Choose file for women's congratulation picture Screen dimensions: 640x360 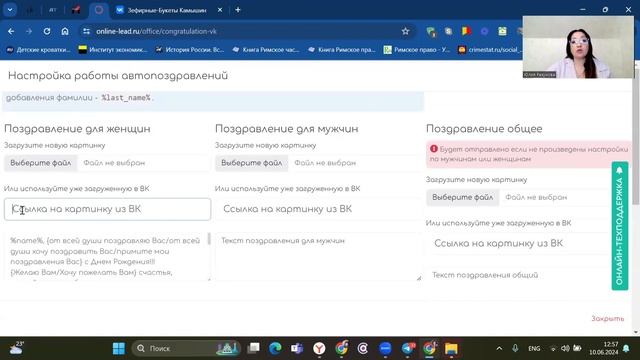[40, 163]
